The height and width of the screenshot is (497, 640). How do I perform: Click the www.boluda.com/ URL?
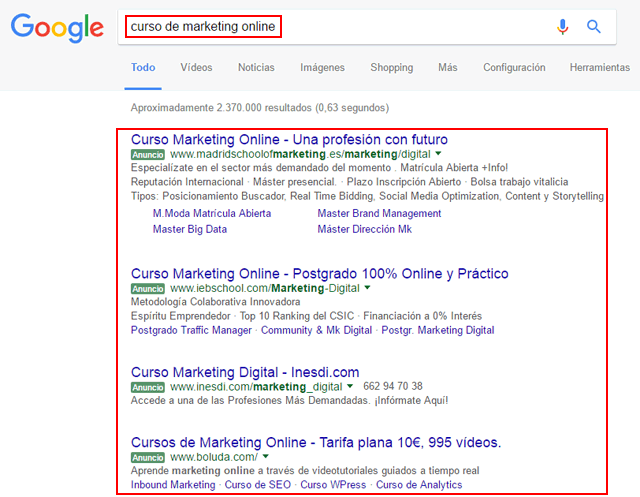pos(214,457)
